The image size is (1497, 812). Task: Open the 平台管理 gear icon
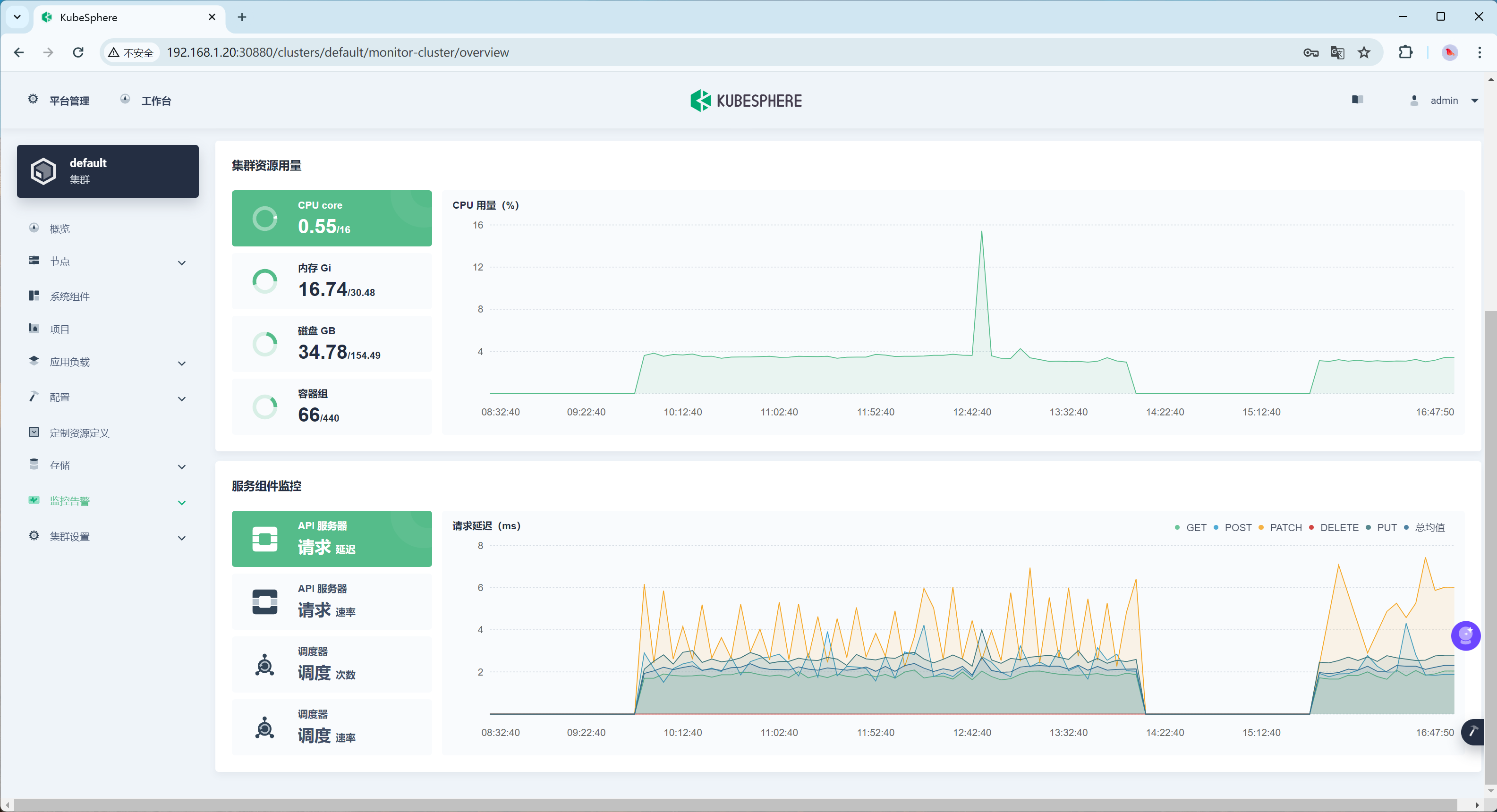click(33, 99)
